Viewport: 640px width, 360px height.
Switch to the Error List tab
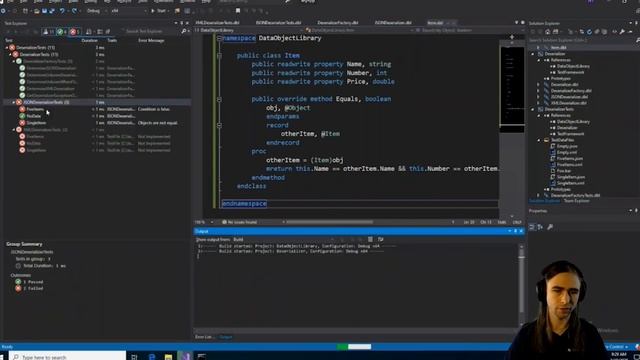(x=205, y=337)
